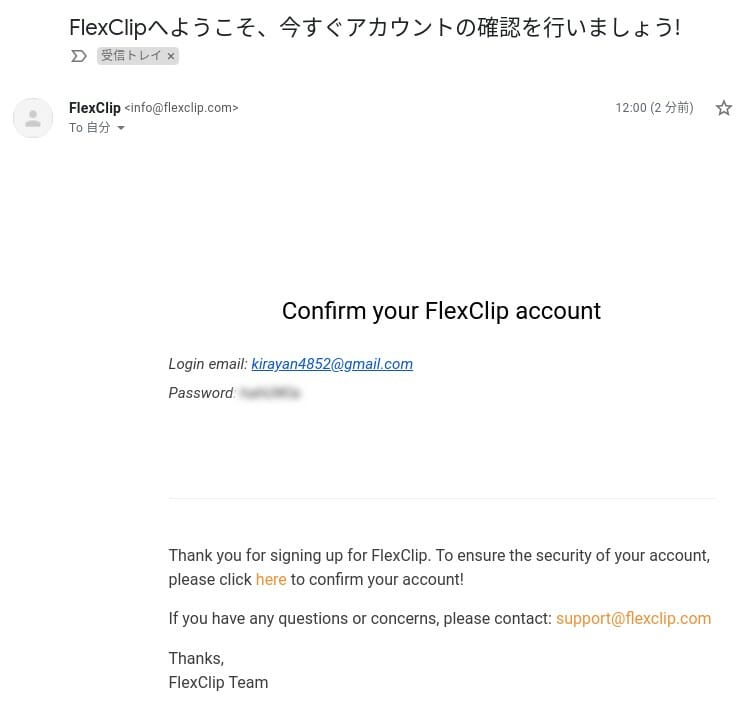
Task: Open the support@flexclip.com contact link
Action: pos(633,618)
